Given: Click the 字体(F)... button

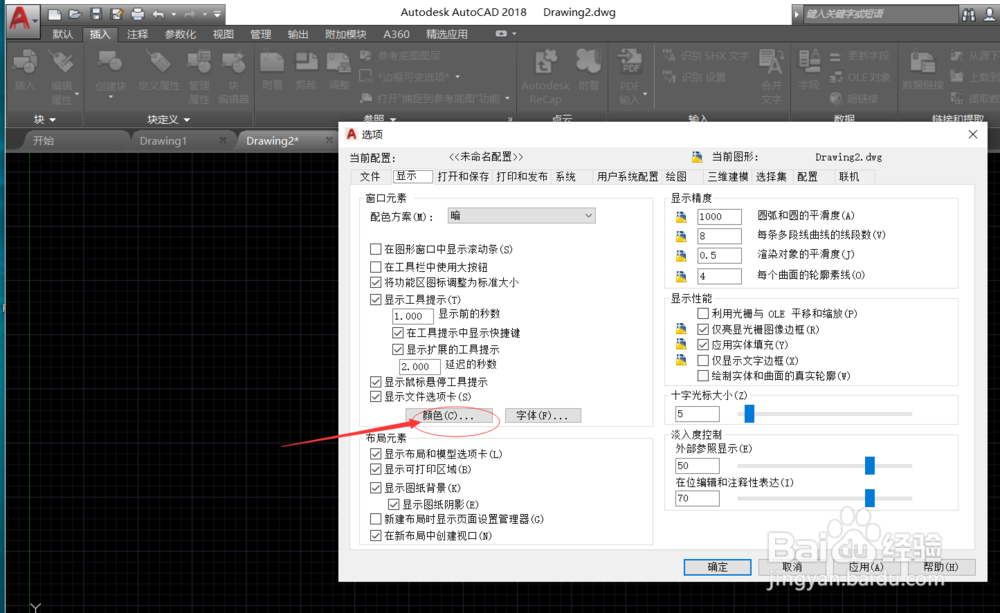Looking at the screenshot, I should tap(542, 415).
